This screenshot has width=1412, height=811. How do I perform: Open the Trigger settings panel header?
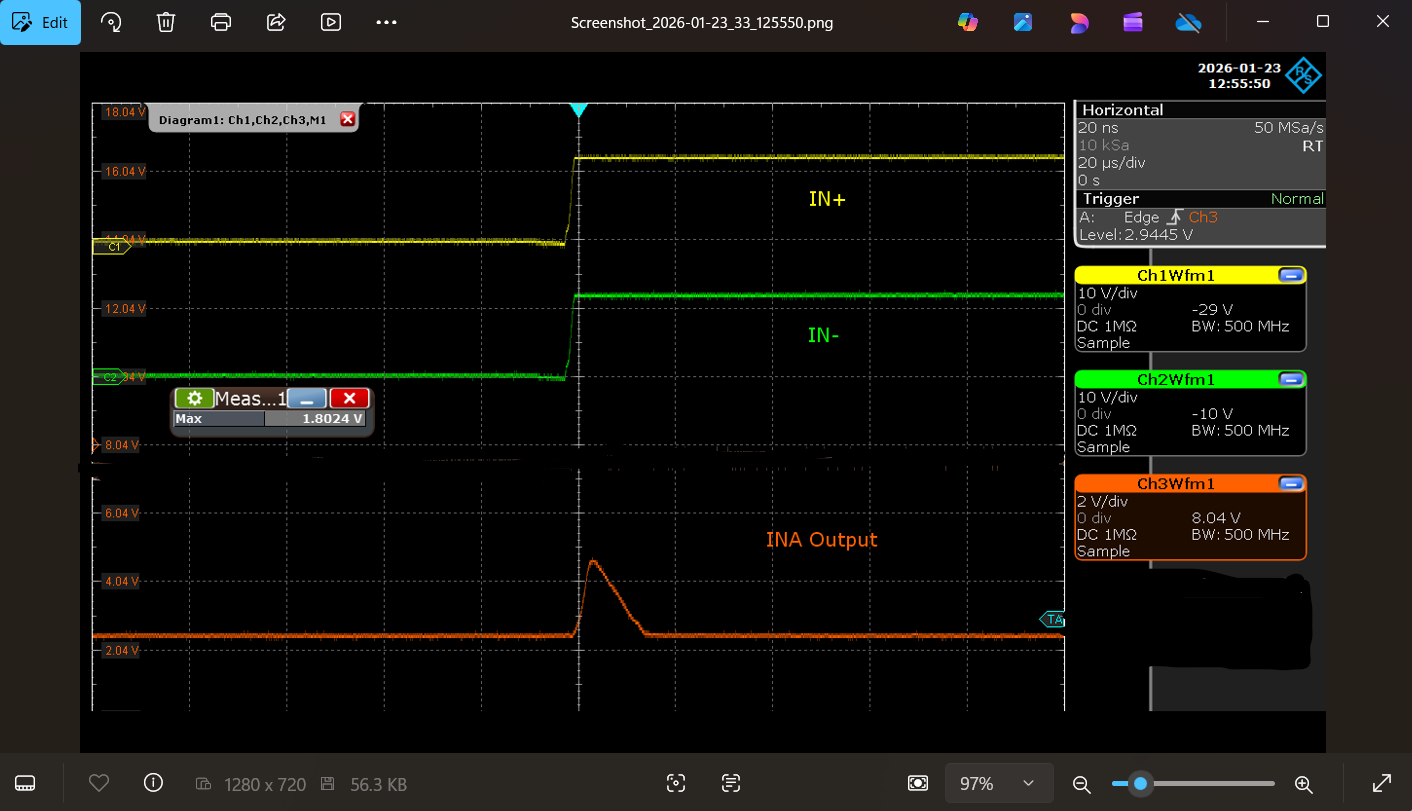coord(1200,199)
